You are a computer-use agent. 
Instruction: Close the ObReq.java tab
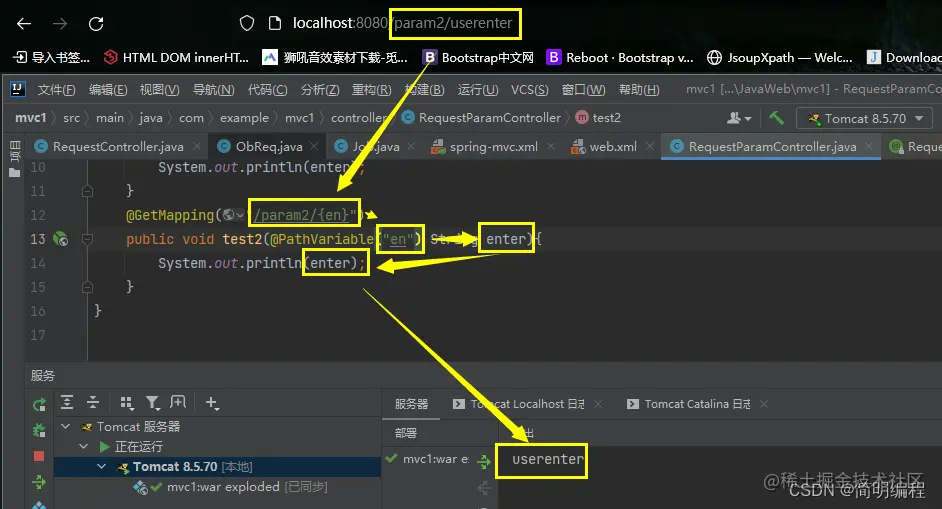314,146
